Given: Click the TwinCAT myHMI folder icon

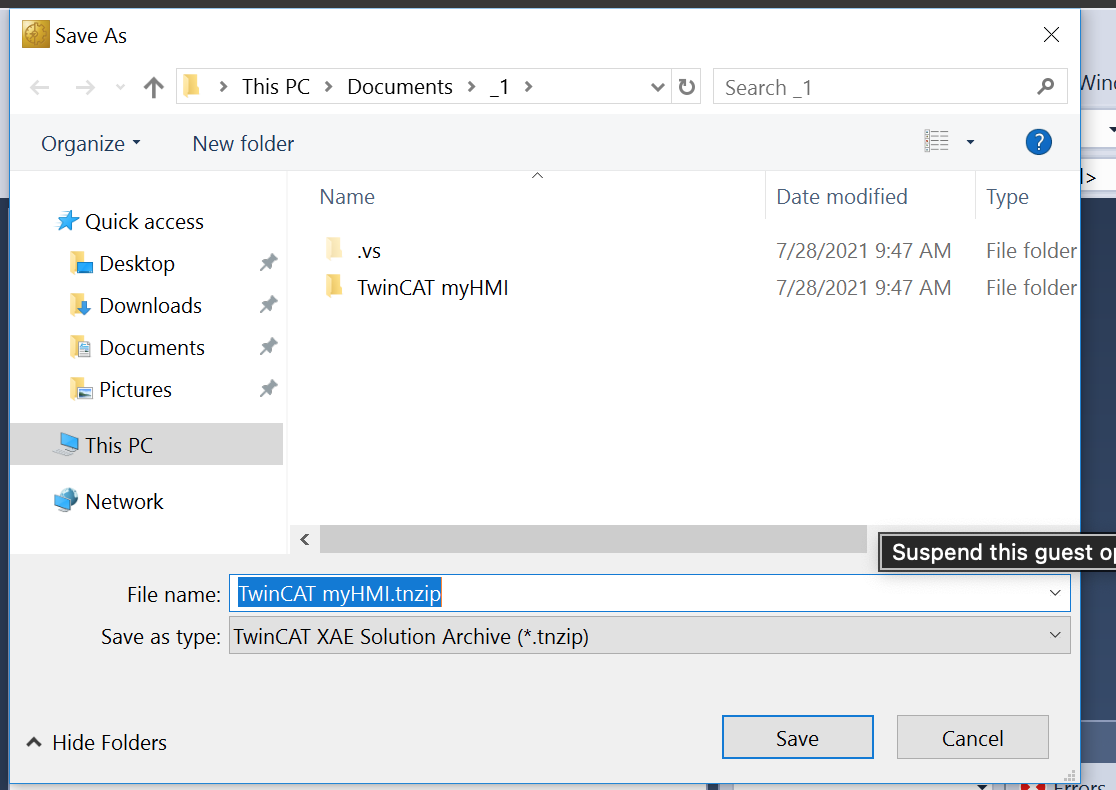Looking at the screenshot, I should click(334, 286).
